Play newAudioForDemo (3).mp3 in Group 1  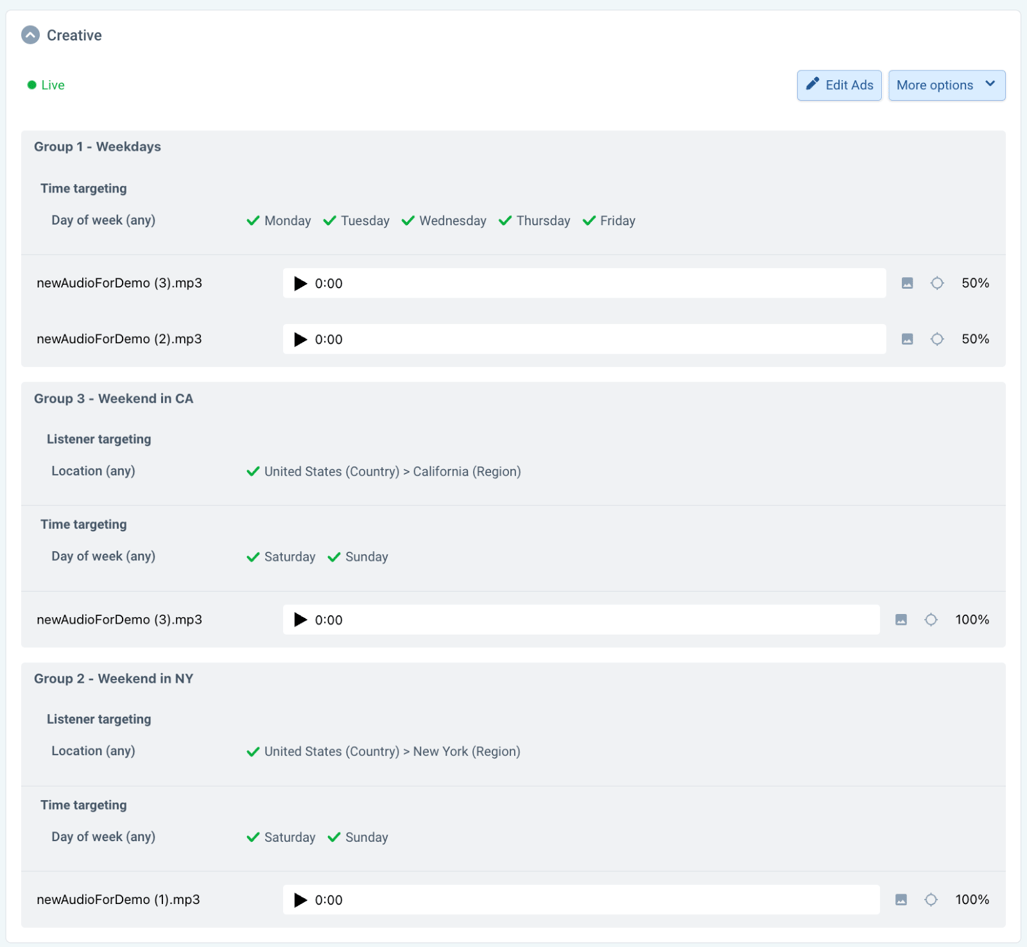click(300, 283)
